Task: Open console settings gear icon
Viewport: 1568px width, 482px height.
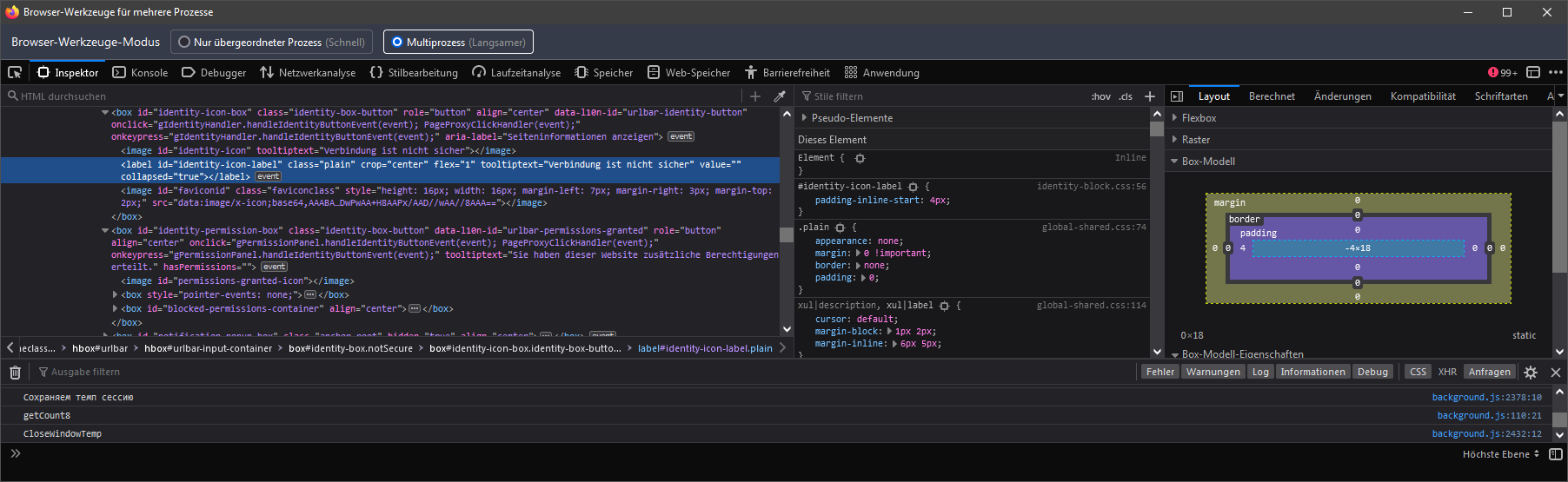Action: point(1531,372)
